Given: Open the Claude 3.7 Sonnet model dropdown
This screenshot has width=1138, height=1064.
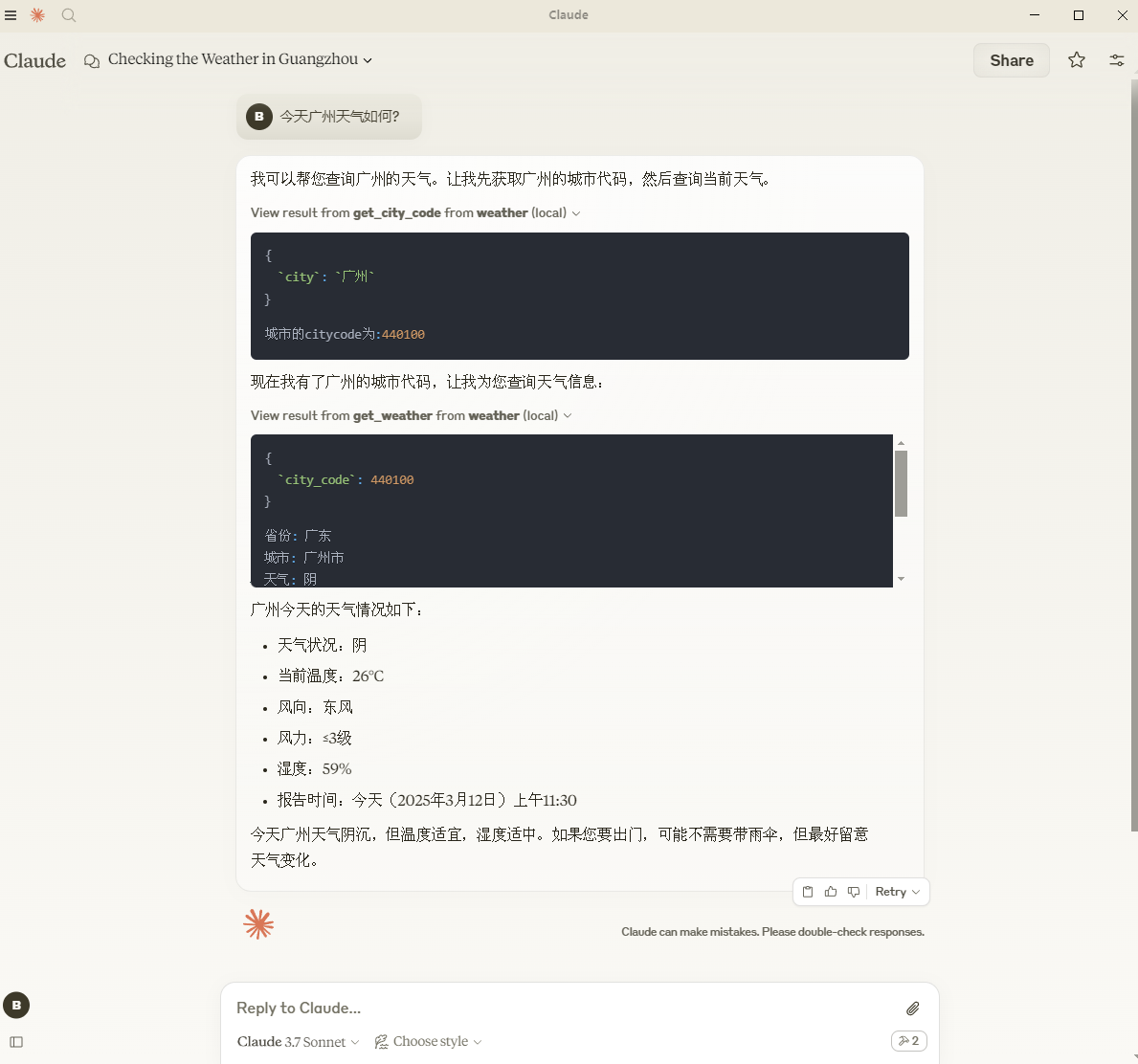Looking at the screenshot, I should (298, 1041).
